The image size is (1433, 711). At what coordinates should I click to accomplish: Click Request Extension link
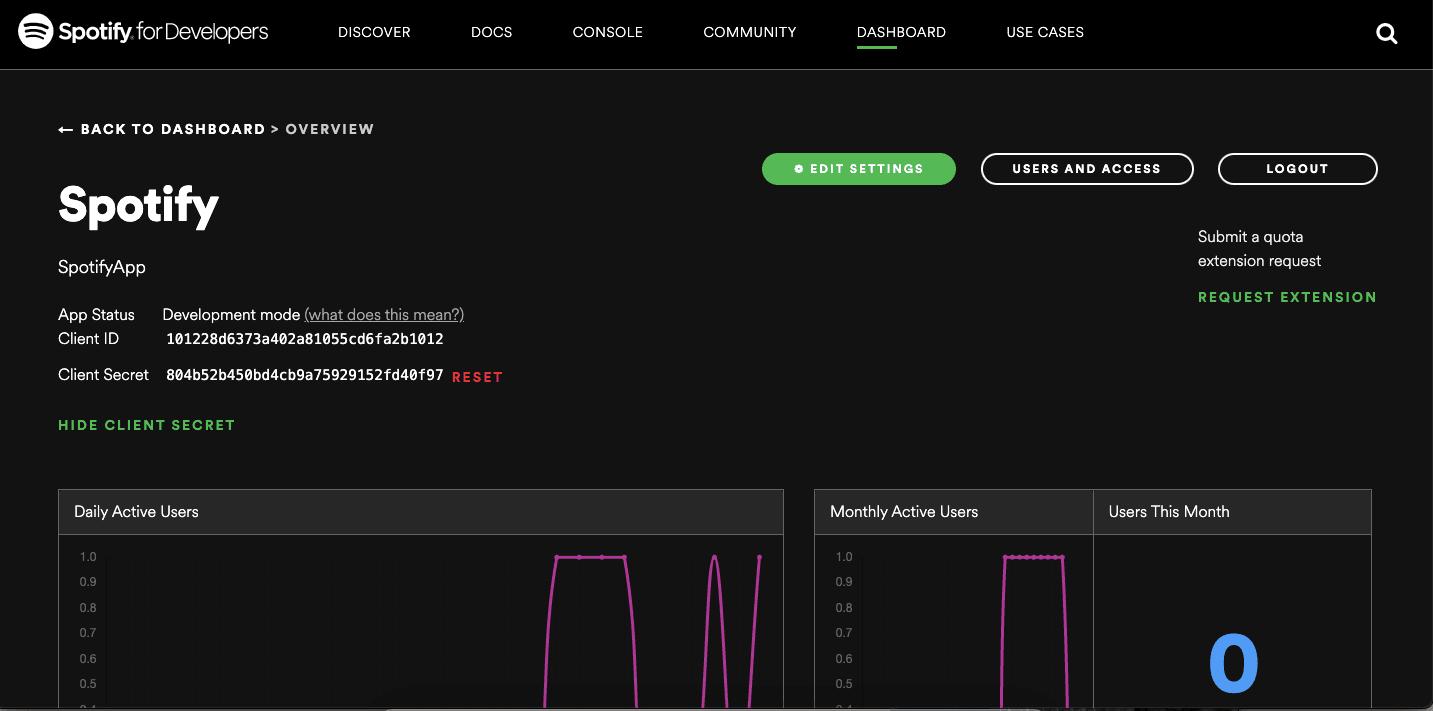click(1287, 297)
